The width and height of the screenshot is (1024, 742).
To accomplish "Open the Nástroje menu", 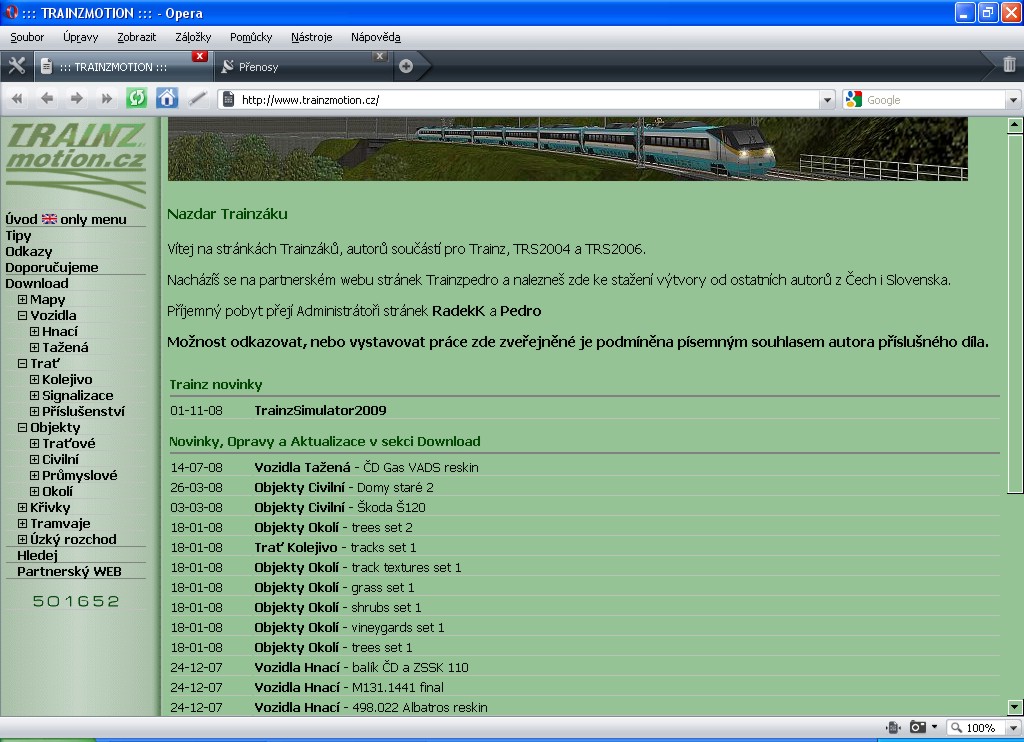I will (312, 37).
